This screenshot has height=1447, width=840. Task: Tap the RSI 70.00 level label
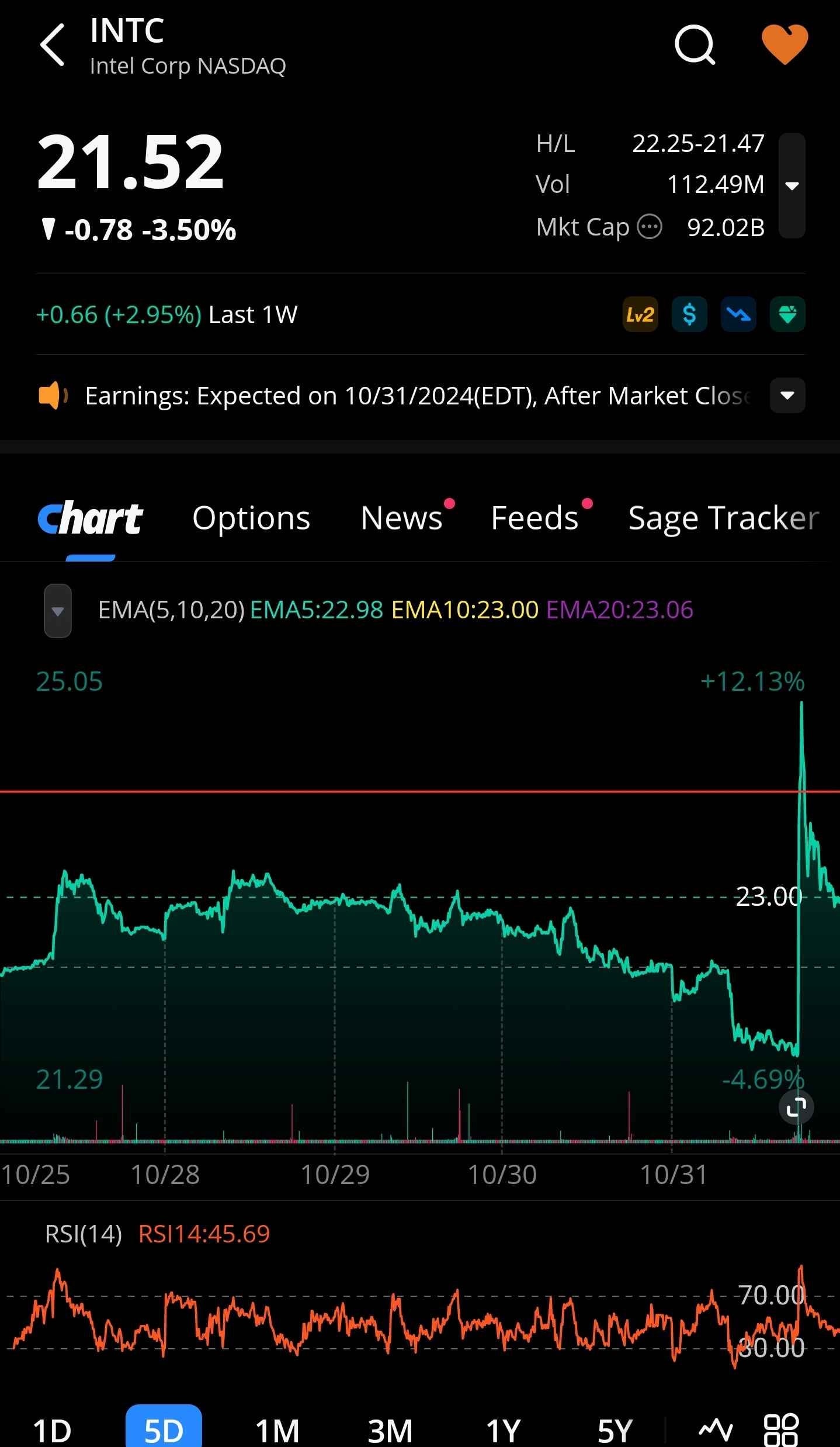tap(772, 1295)
